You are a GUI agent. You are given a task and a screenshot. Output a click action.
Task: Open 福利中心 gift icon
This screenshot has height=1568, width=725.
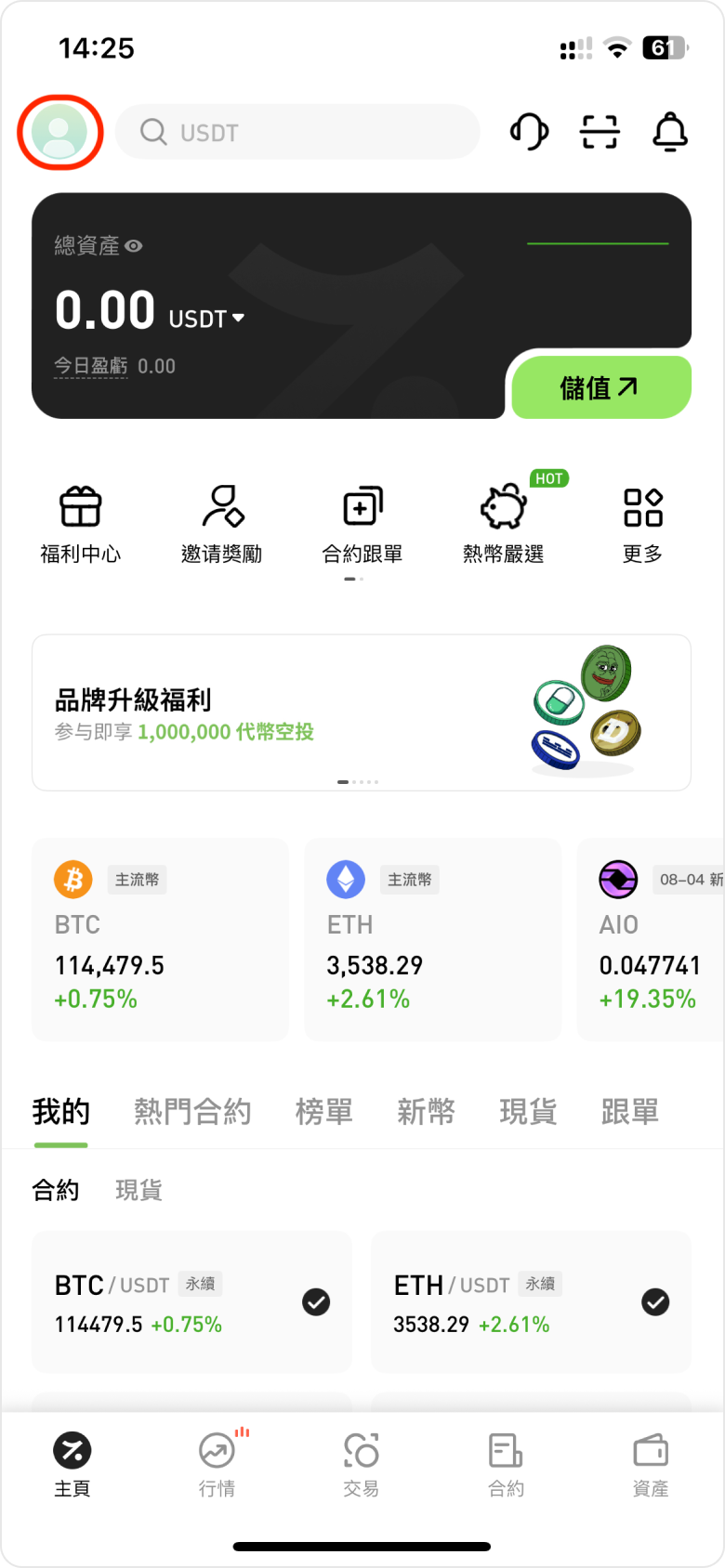pyautogui.click(x=81, y=507)
